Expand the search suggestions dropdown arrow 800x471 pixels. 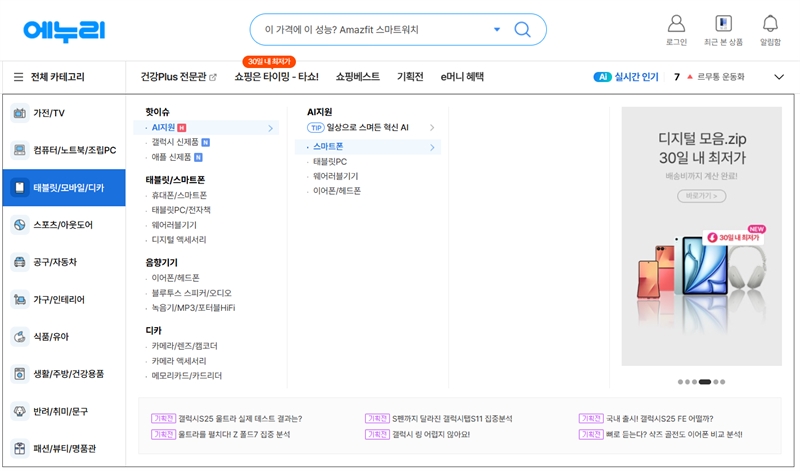pyautogui.click(x=497, y=30)
